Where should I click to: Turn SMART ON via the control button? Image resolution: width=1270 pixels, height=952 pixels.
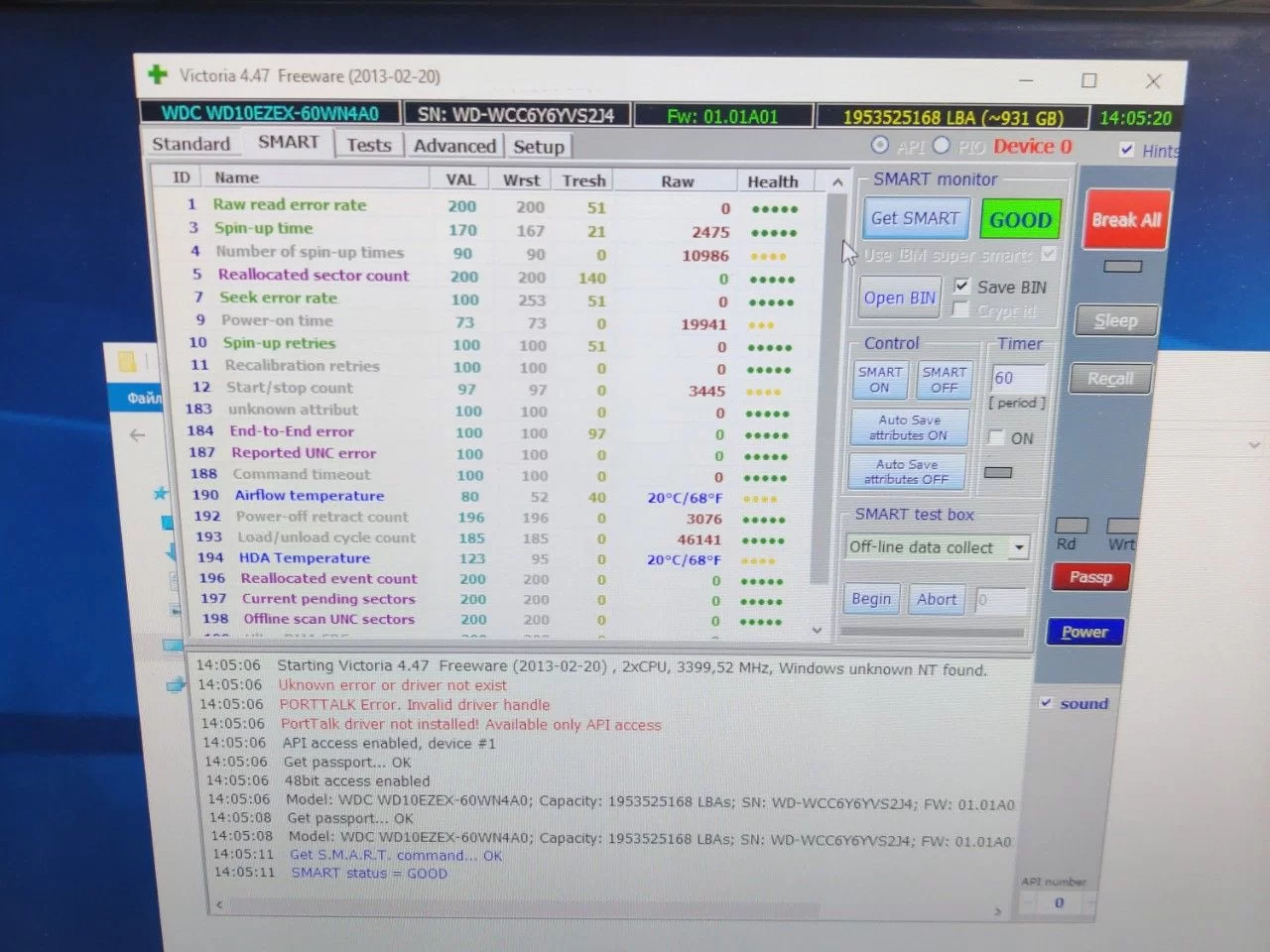pos(880,380)
